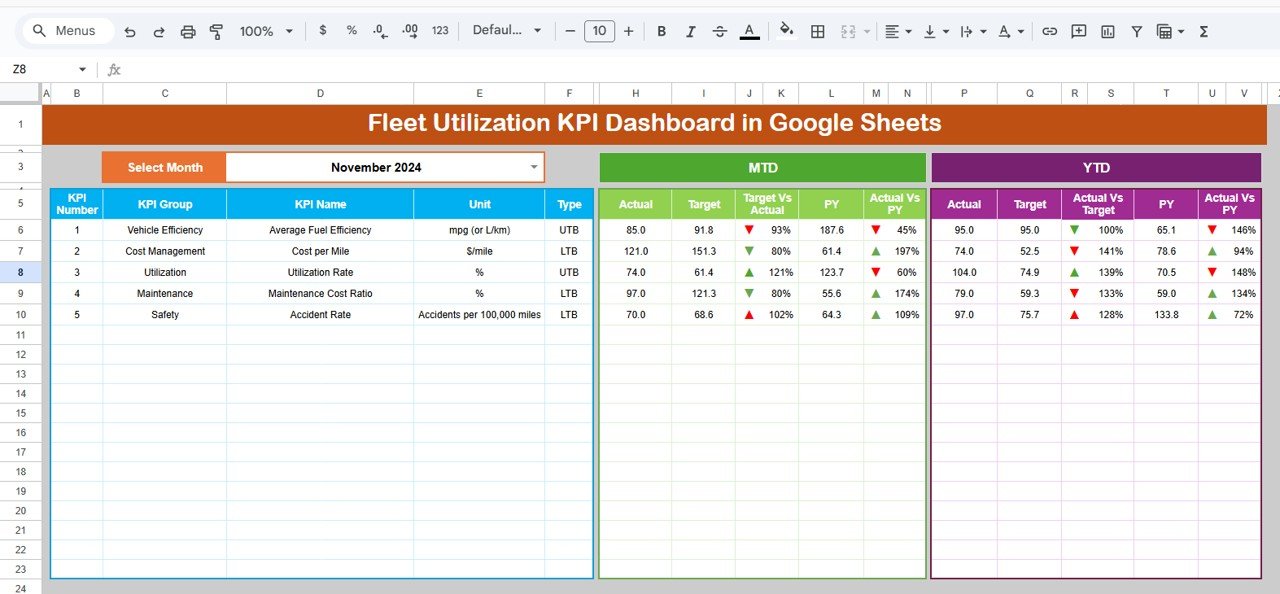
Task: Toggle bold formatting
Action: (x=661, y=31)
